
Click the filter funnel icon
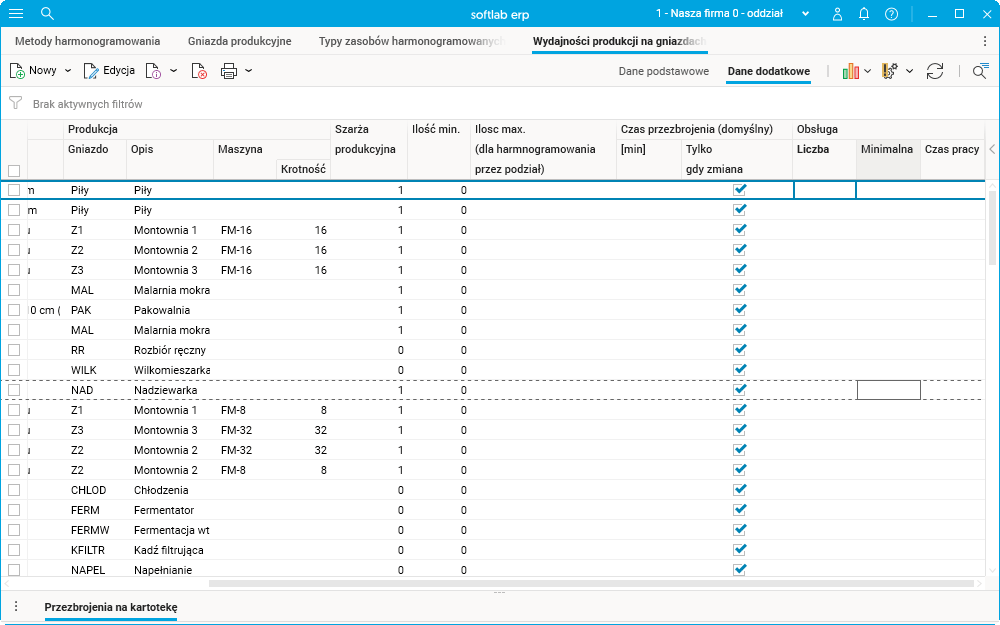click(x=15, y=103)
